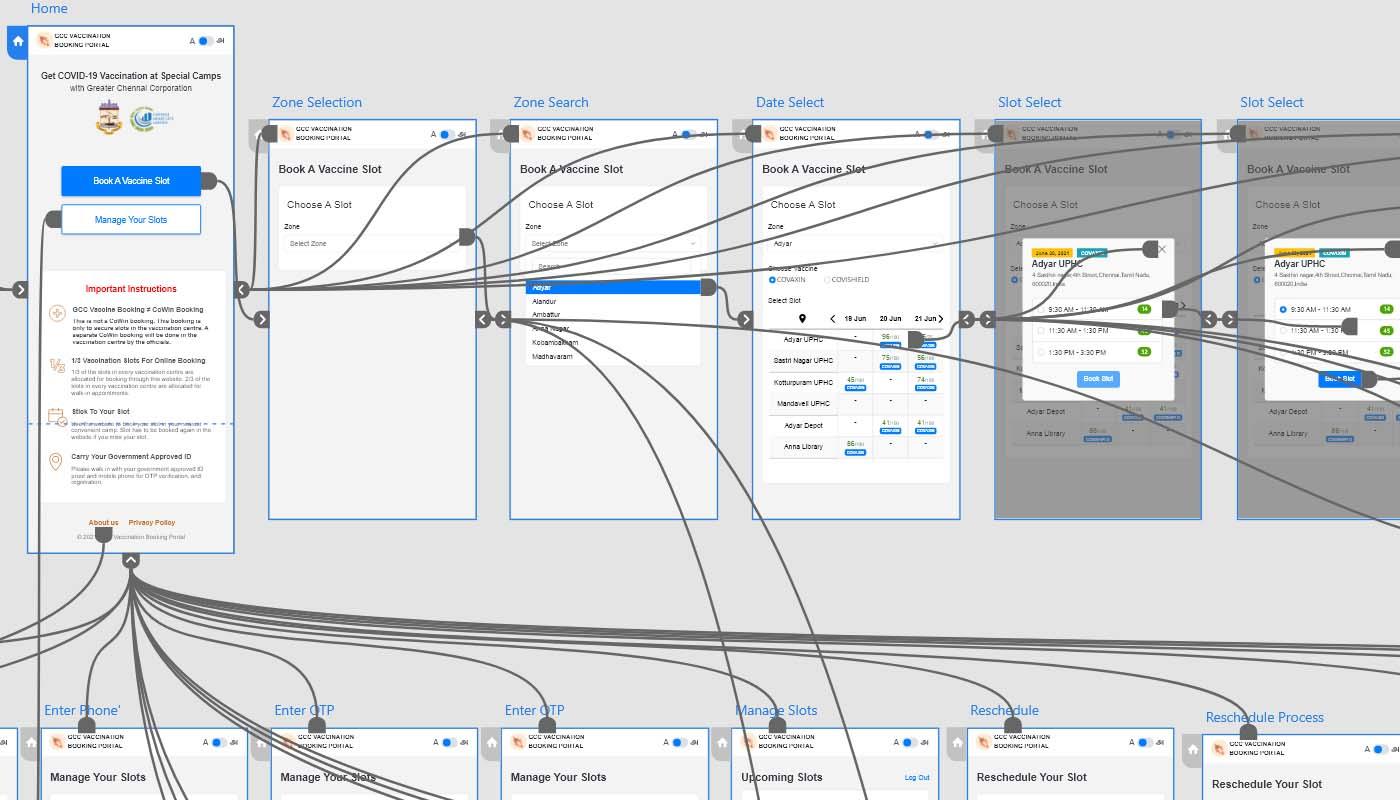
Task: Click the home icon beside Enter Phone' artboard
Action: pyautogui.click(x=32, y=743)
